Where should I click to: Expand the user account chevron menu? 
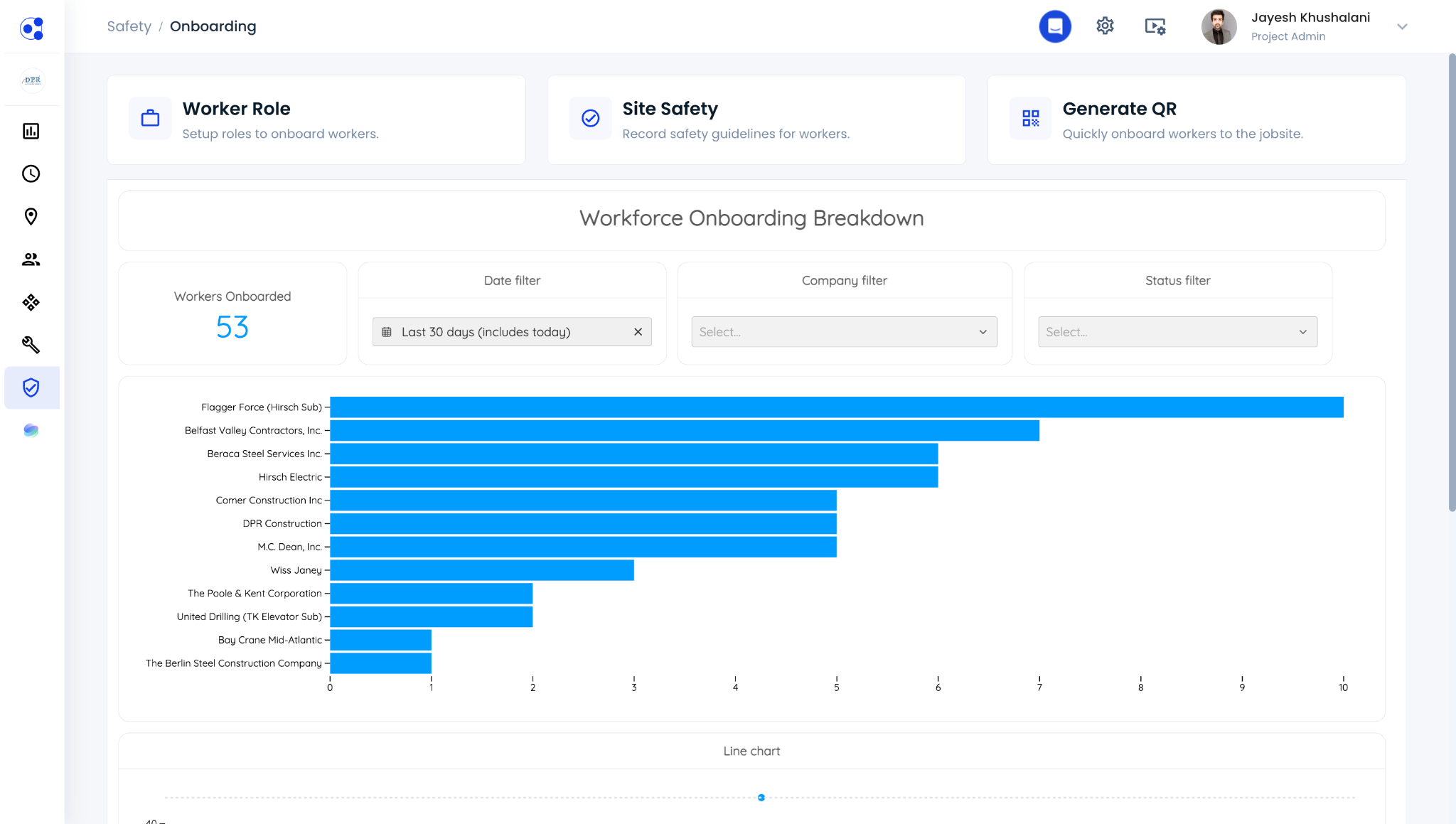tap(1402, 26)
